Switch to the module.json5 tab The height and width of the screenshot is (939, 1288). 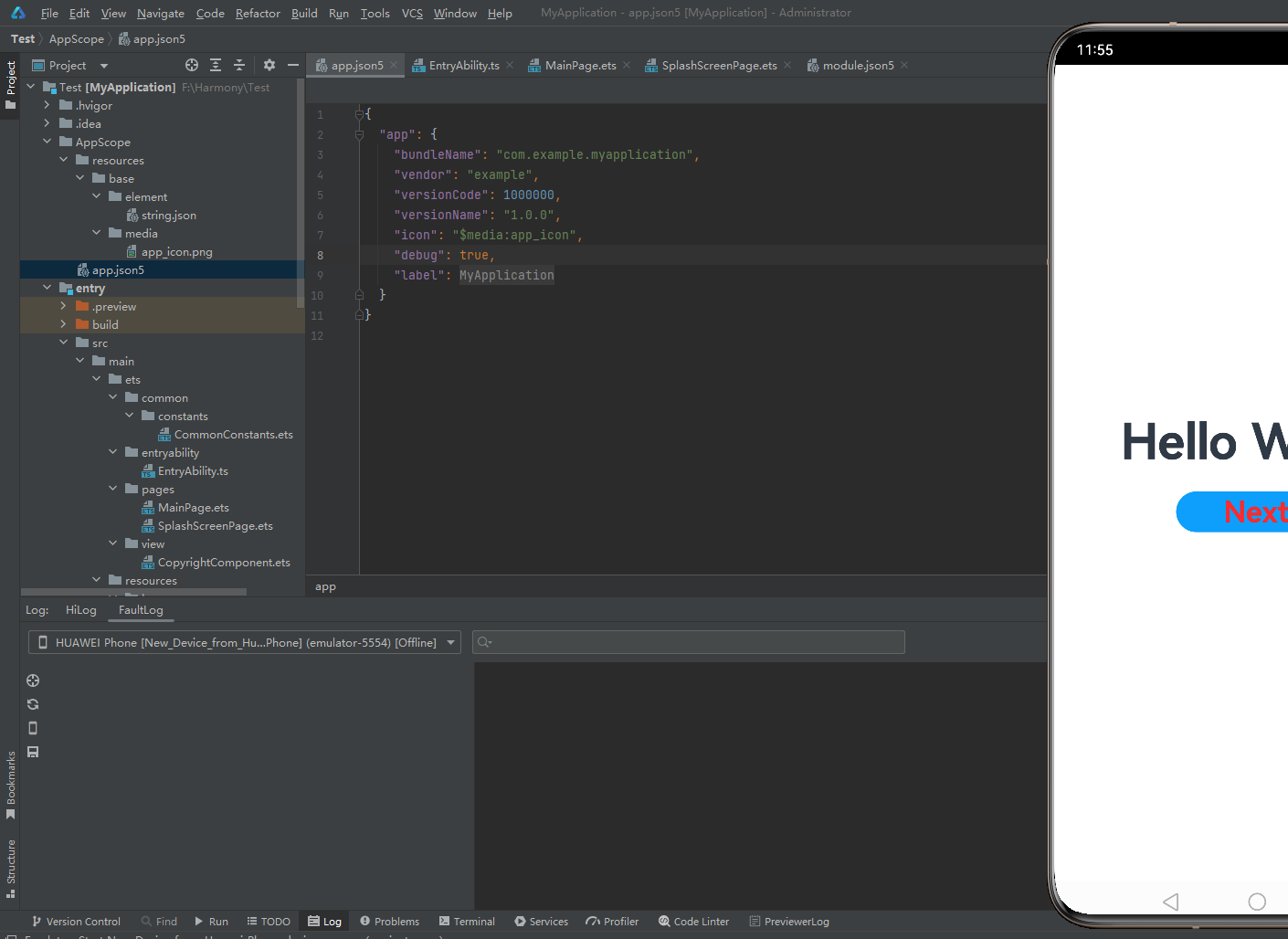858,65
